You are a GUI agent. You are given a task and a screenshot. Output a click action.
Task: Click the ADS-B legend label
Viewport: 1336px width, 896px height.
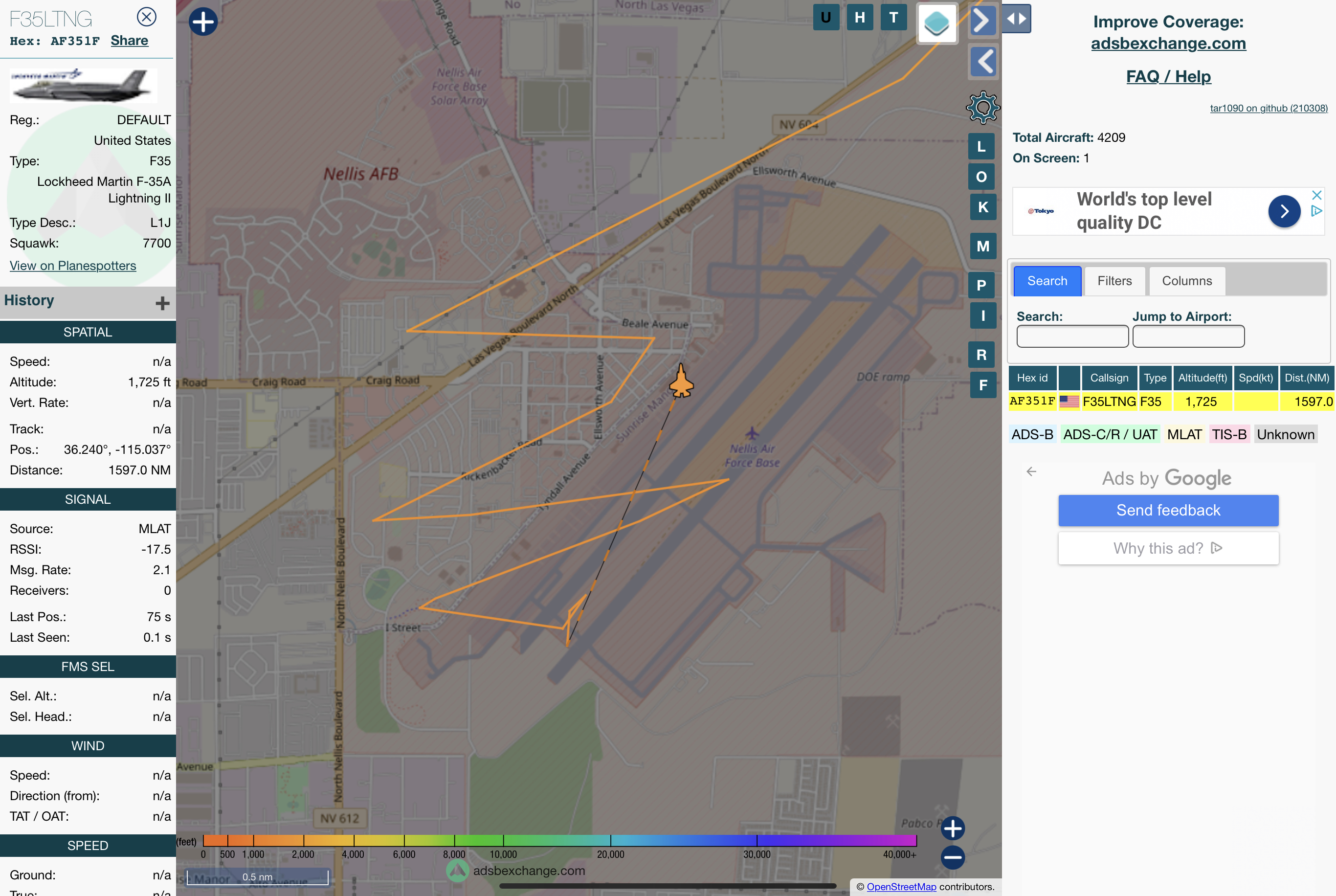[1032, 434]
